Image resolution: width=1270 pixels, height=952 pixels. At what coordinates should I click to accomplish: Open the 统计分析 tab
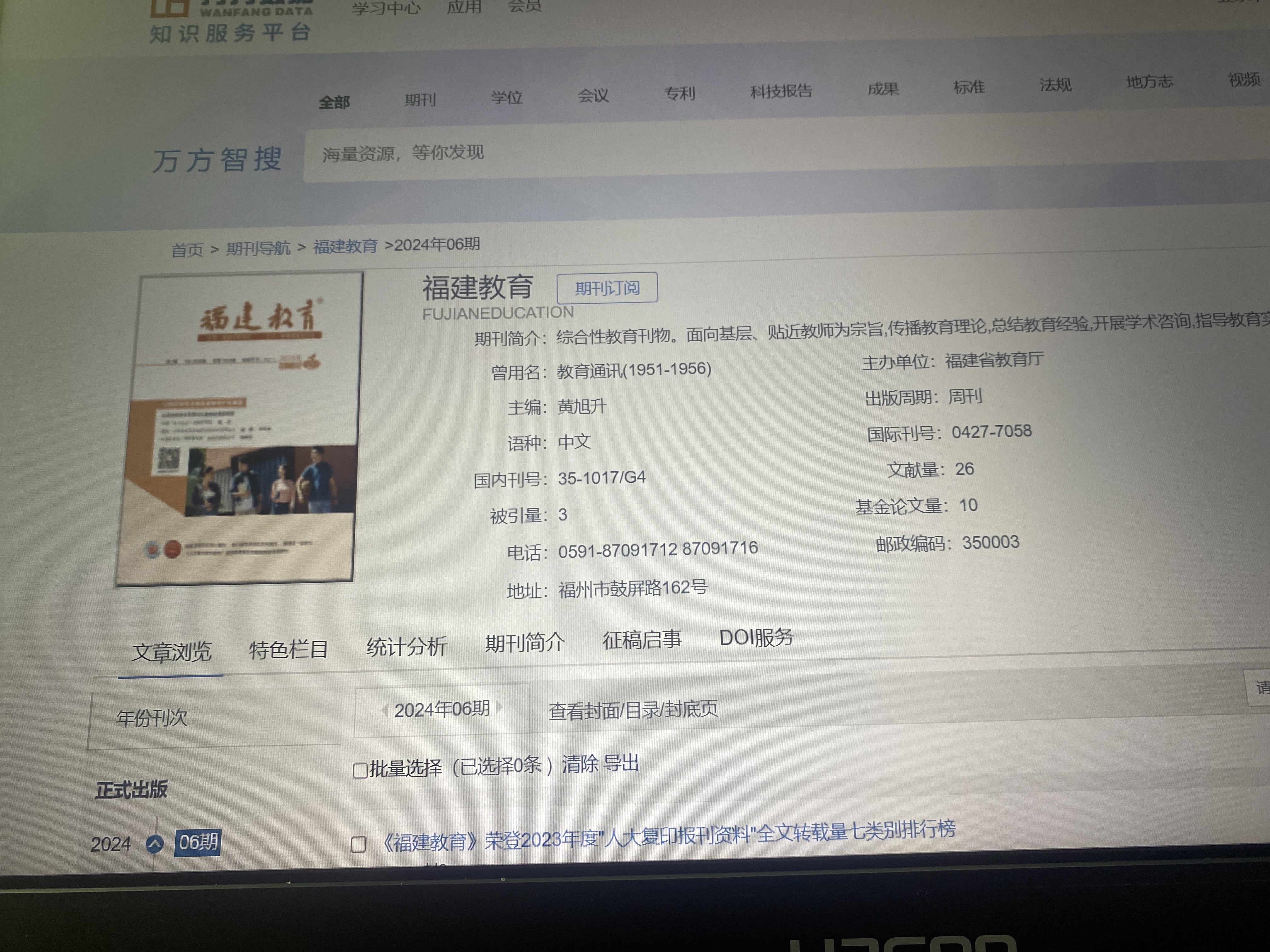tap(407, 646)
